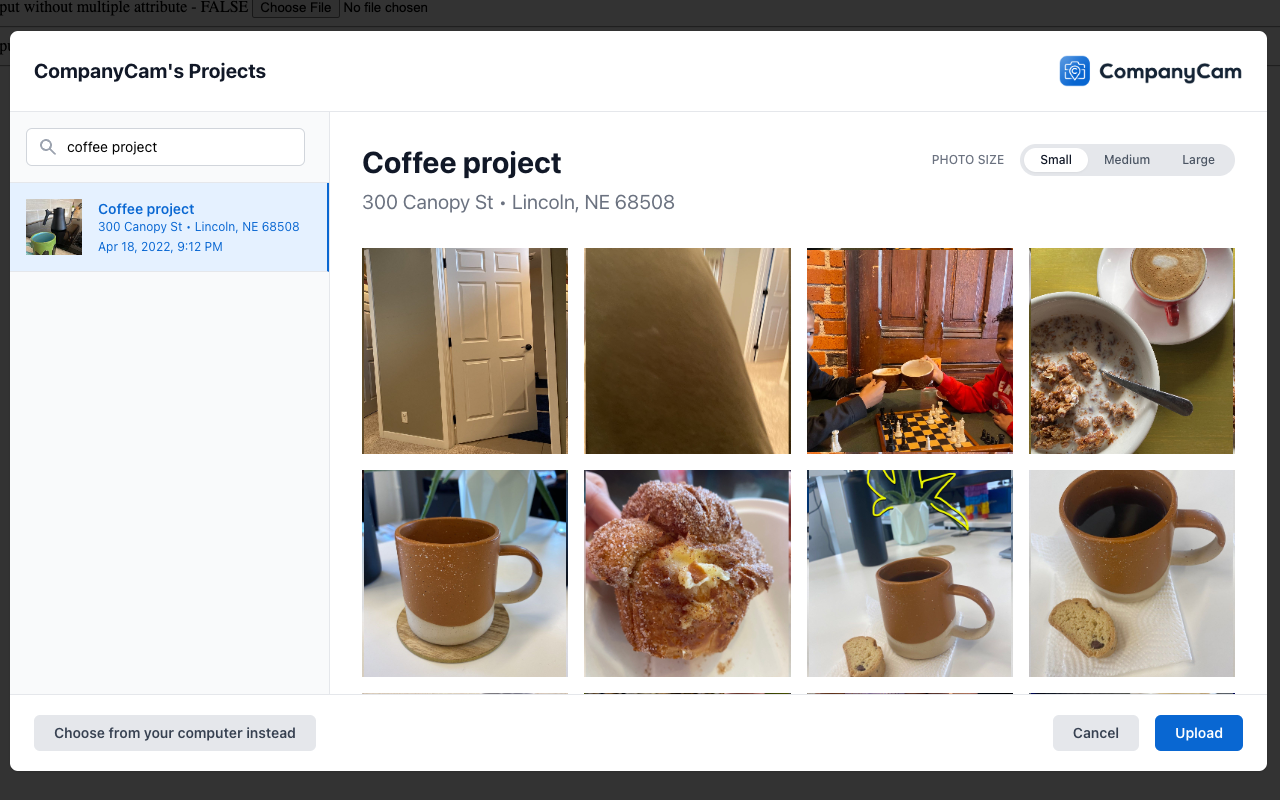Select the chess game photo
The width and height of the screenshot is (1280, 800).
(x=909, y=351)
